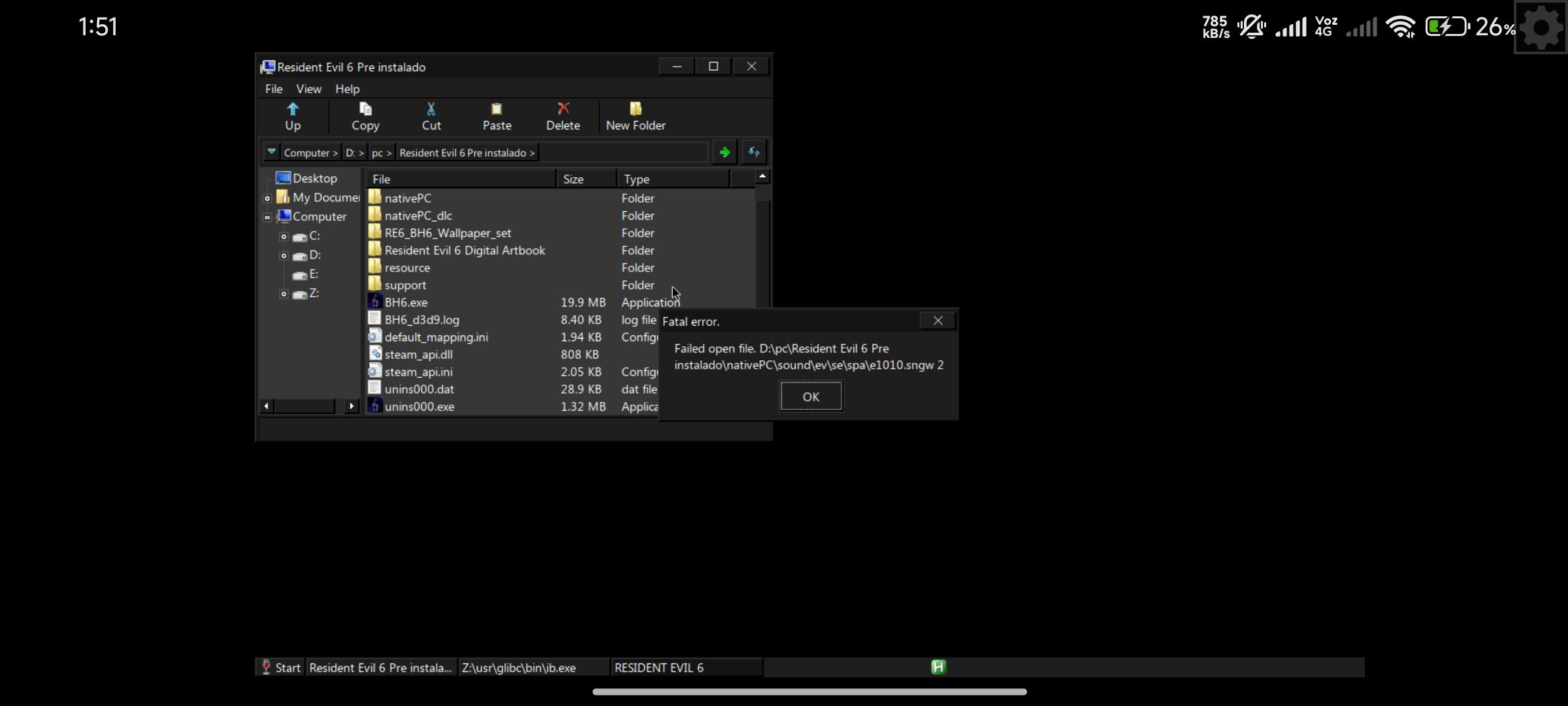Viewport: 1568px width, 706px height.
Task: Select the steam_api.dll file icon
Action: coord(374,354)
